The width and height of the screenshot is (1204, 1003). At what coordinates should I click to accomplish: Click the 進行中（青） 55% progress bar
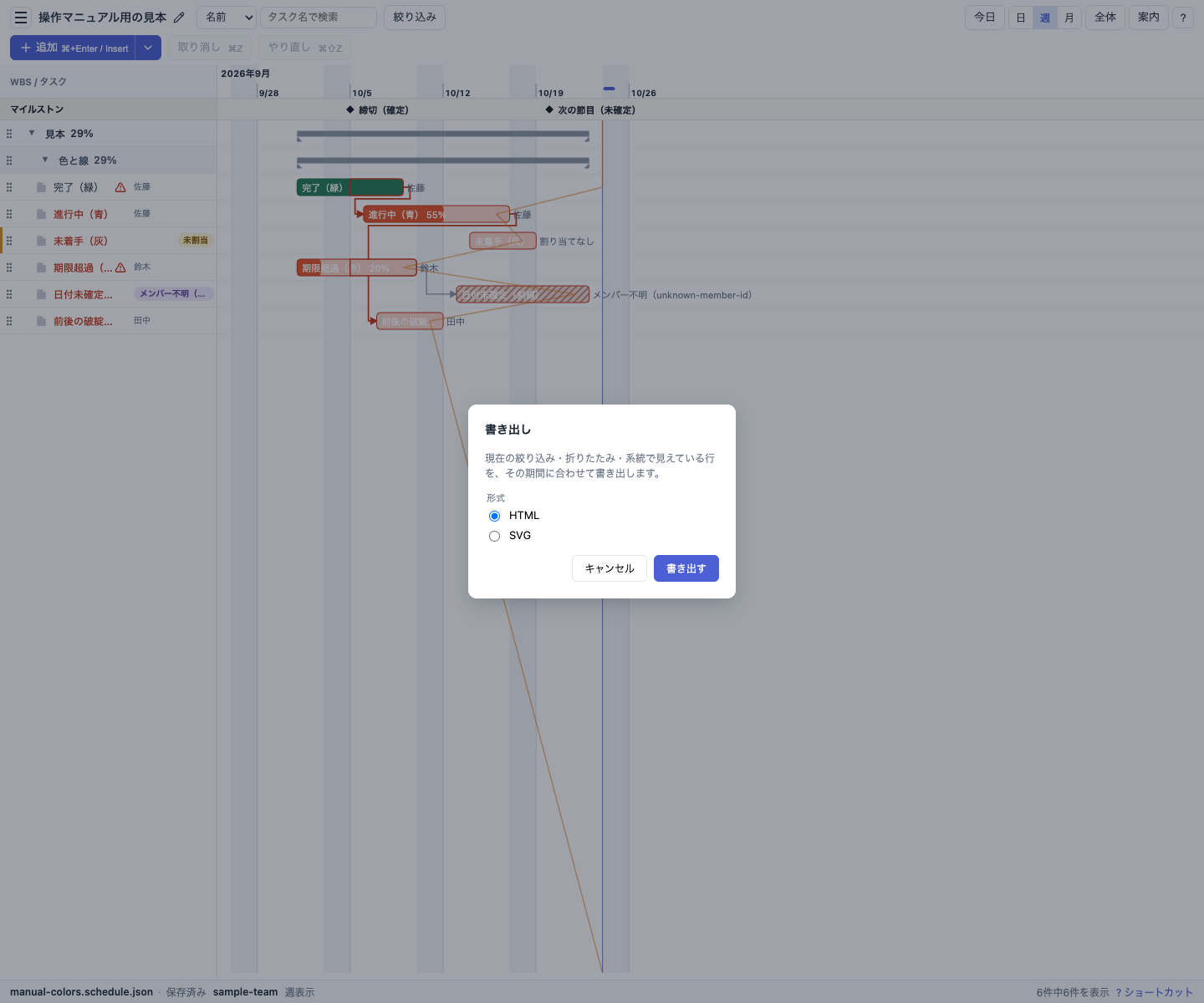[436, 215]
